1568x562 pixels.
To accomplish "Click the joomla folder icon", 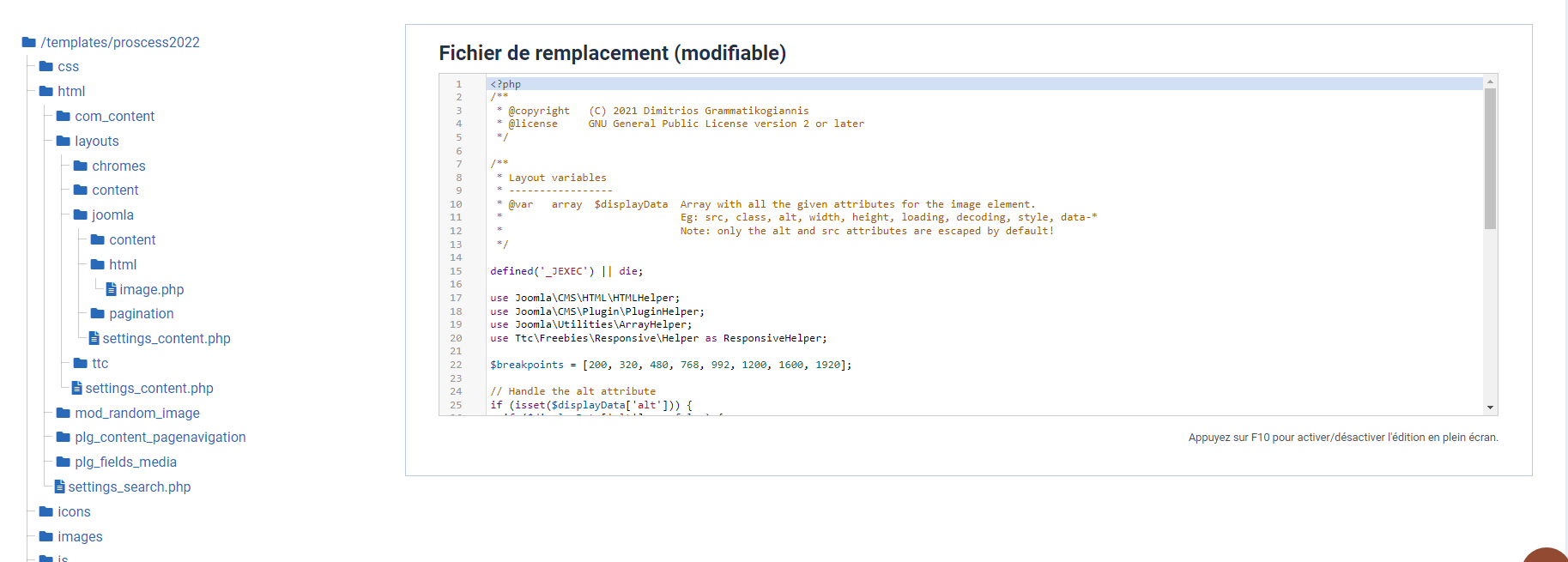I will coord(81,215).
